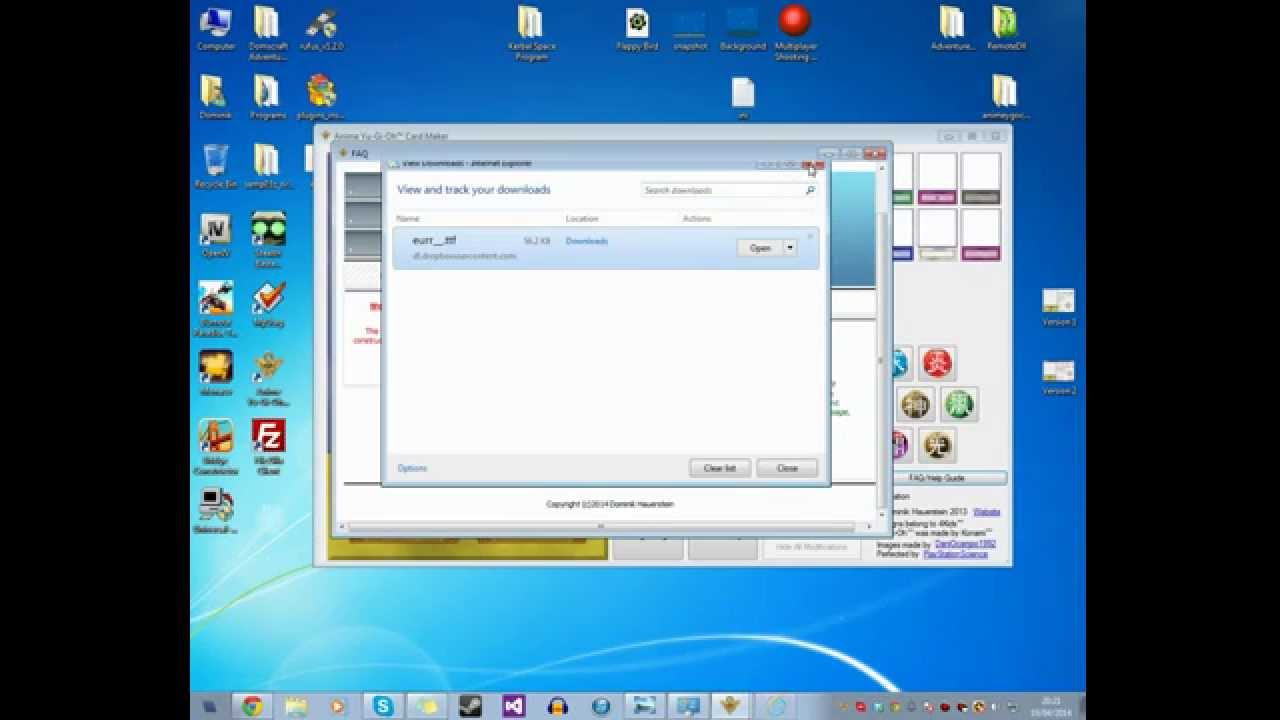This screenshot has width=1280, height=720.
Task: Click the Windows Explorer taskbar icon
Action: coord(296,706)
